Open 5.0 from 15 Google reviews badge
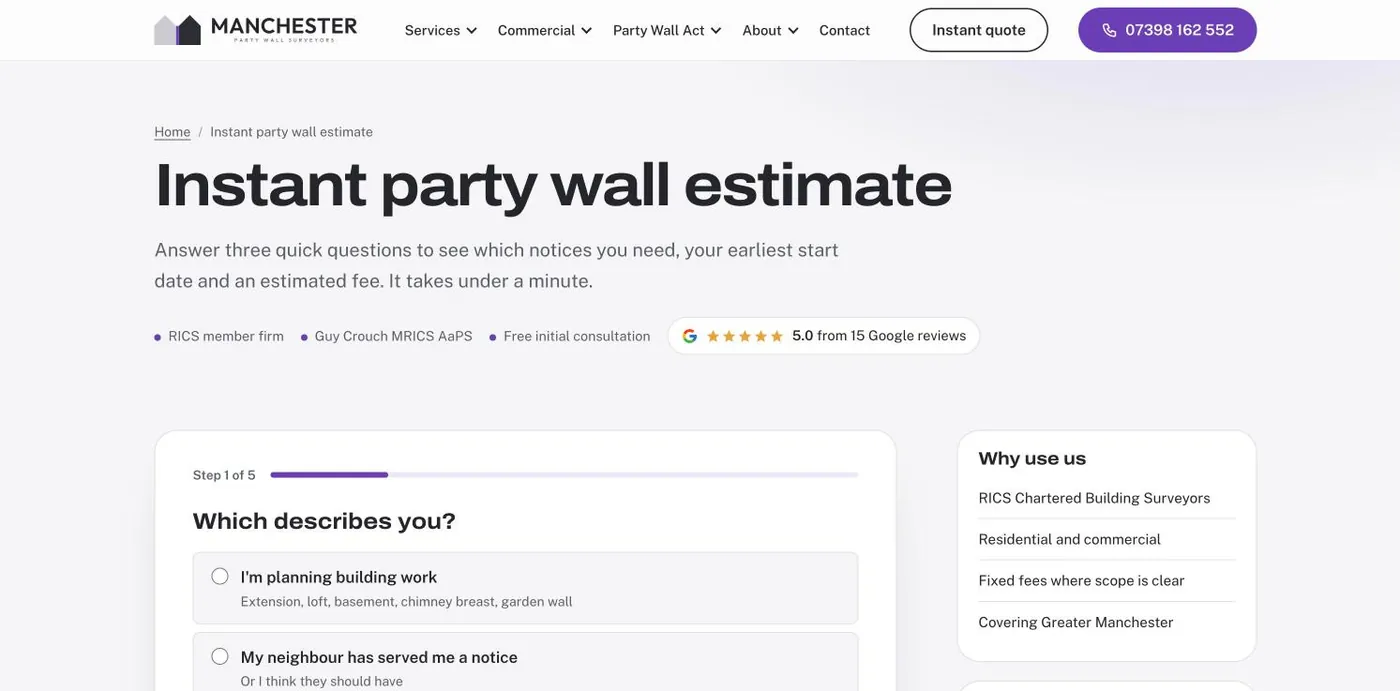Image resolution: width=1400 pixels, height=691 pixels. (824, 336)
